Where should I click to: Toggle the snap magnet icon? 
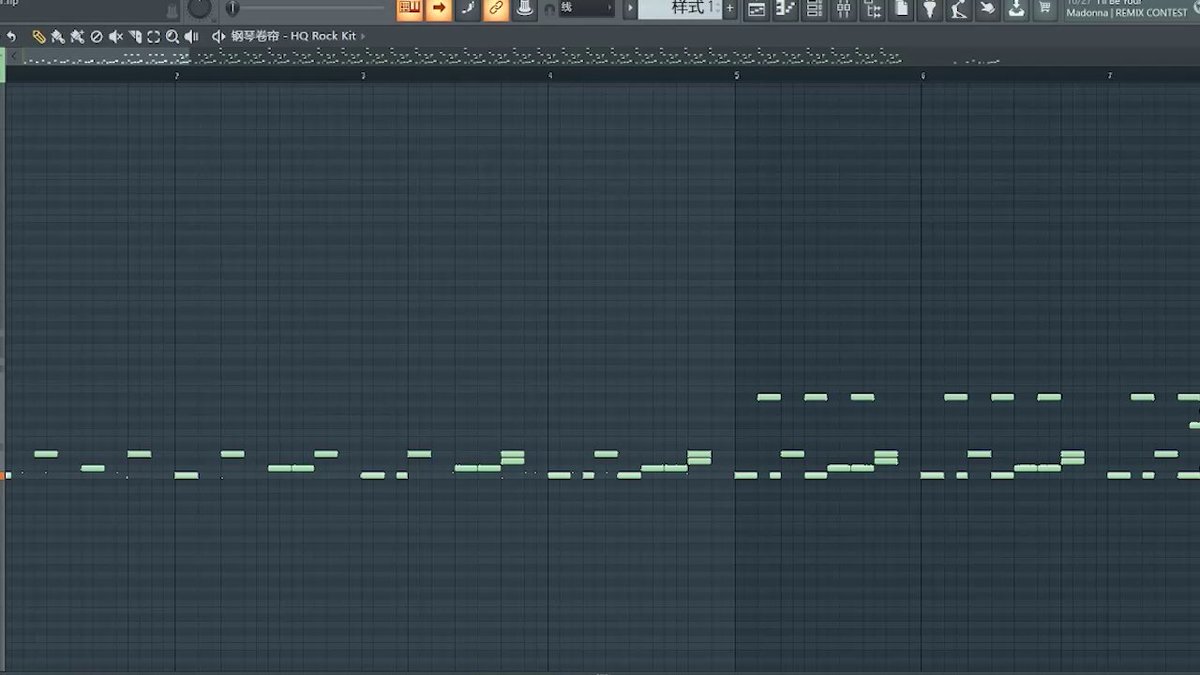coord(549,9)
